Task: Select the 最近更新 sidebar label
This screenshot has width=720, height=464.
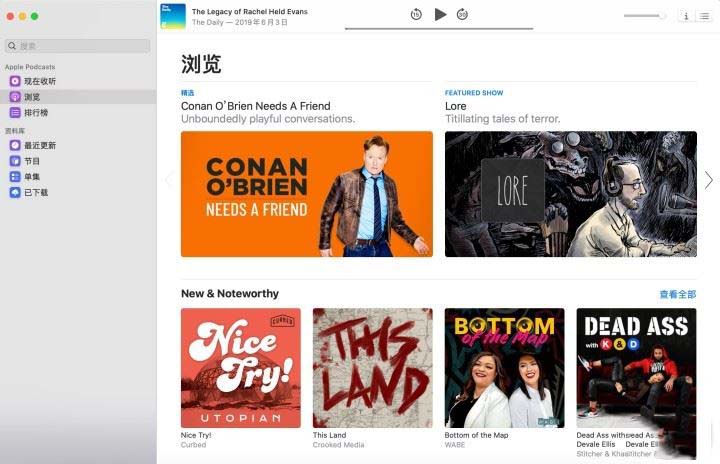Action: (x=40, y=145)
